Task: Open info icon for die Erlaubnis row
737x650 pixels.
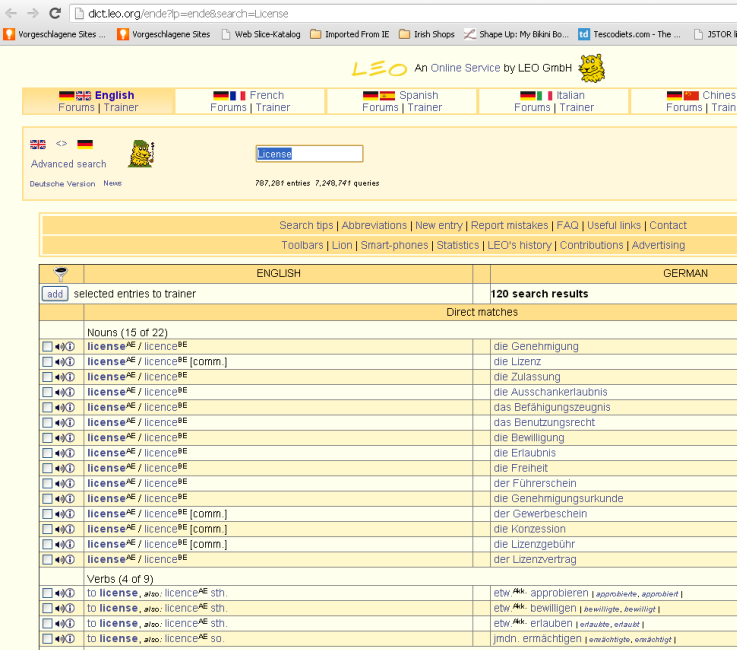Action: tap(70, 453)
